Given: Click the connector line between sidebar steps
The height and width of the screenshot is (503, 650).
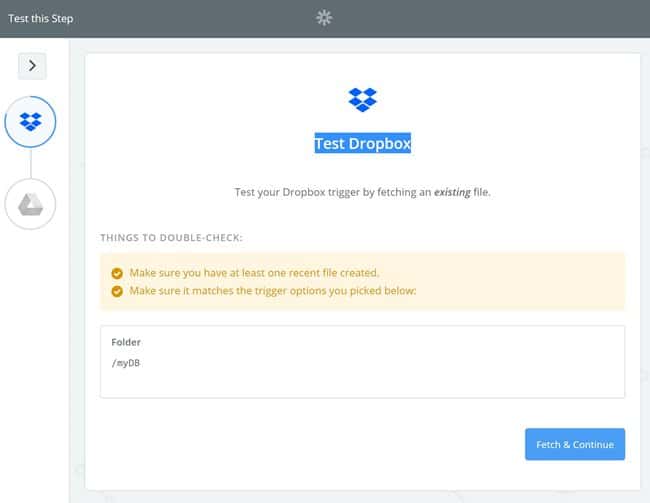Looking at the screenshot, I should [x=31, y=163].
